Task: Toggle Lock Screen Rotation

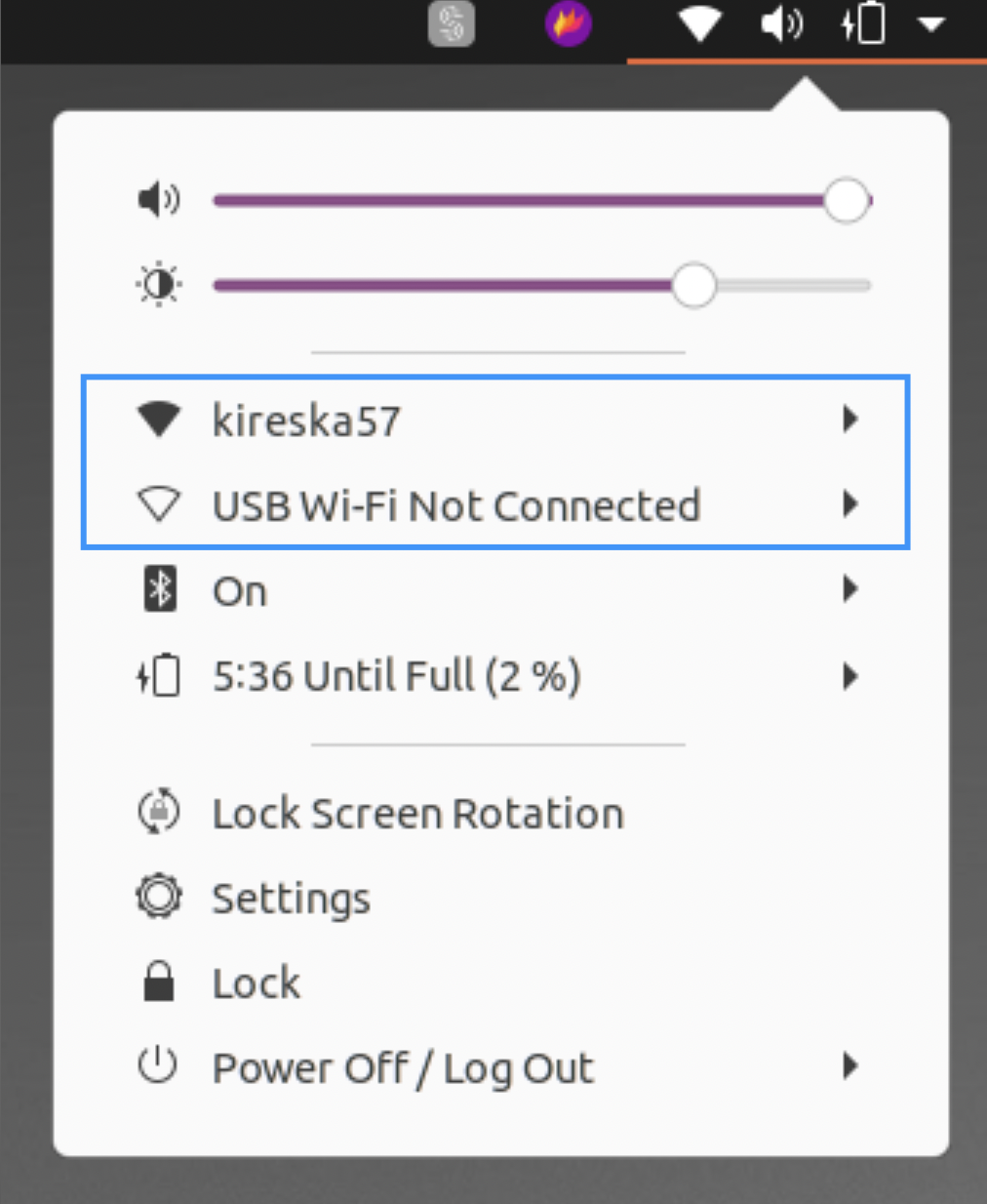Action: [x=417, y=814]
